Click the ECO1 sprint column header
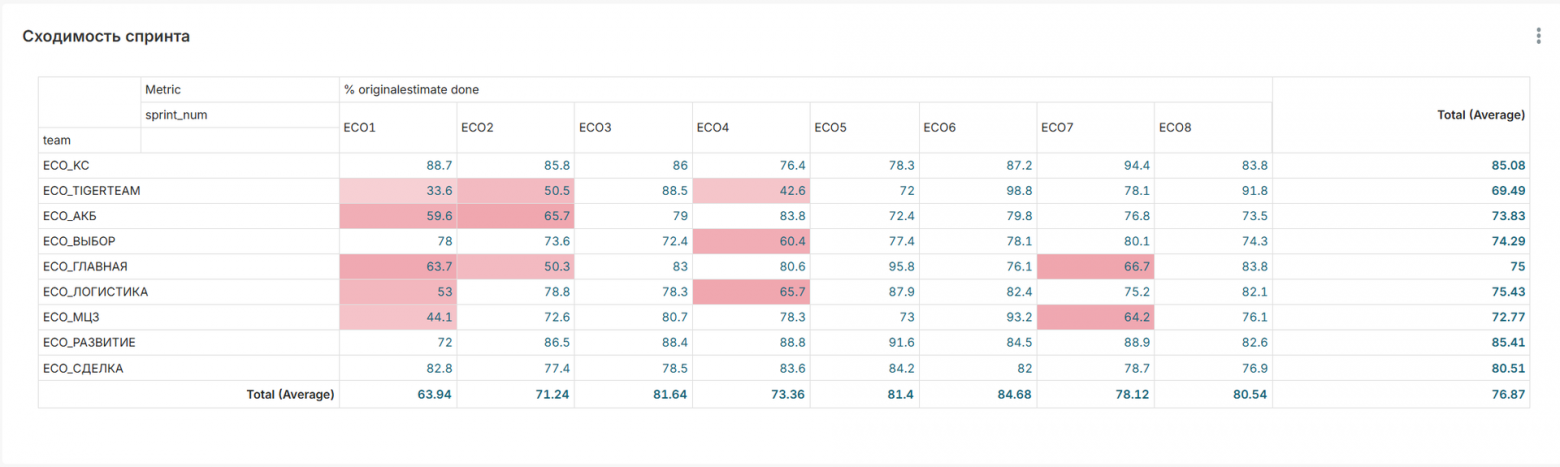This screenshot has width=1560, height=467. tap(398, 128)
